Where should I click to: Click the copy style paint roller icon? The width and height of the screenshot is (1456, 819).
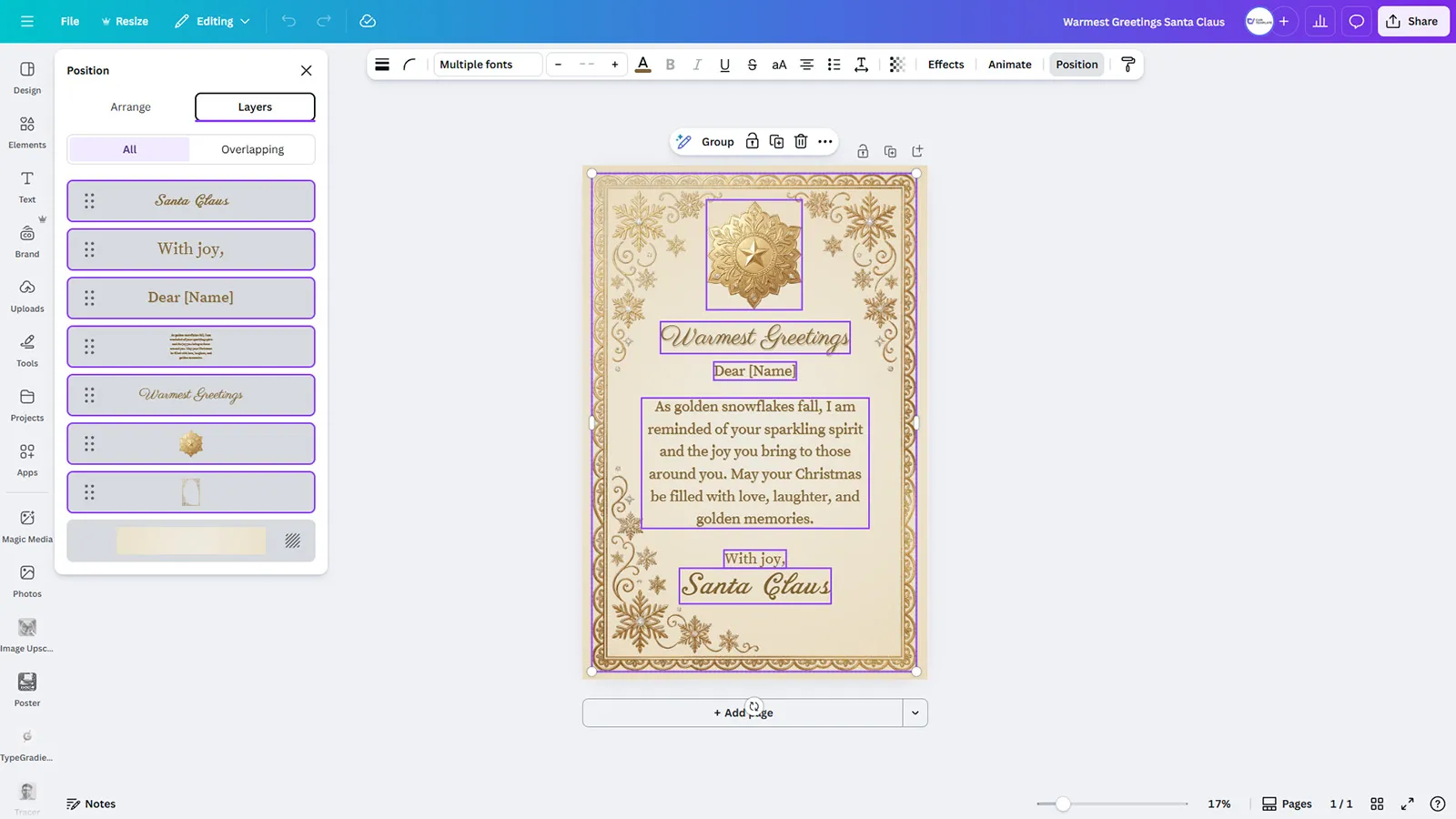tap(1127, 65)
